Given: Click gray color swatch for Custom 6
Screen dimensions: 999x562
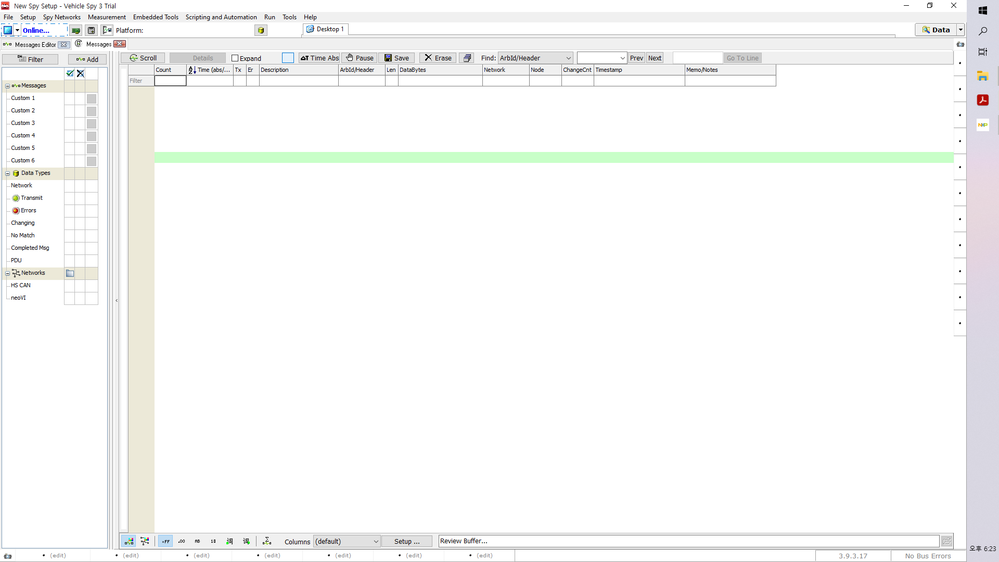Looking at the screenshot, I should point(92,161).
